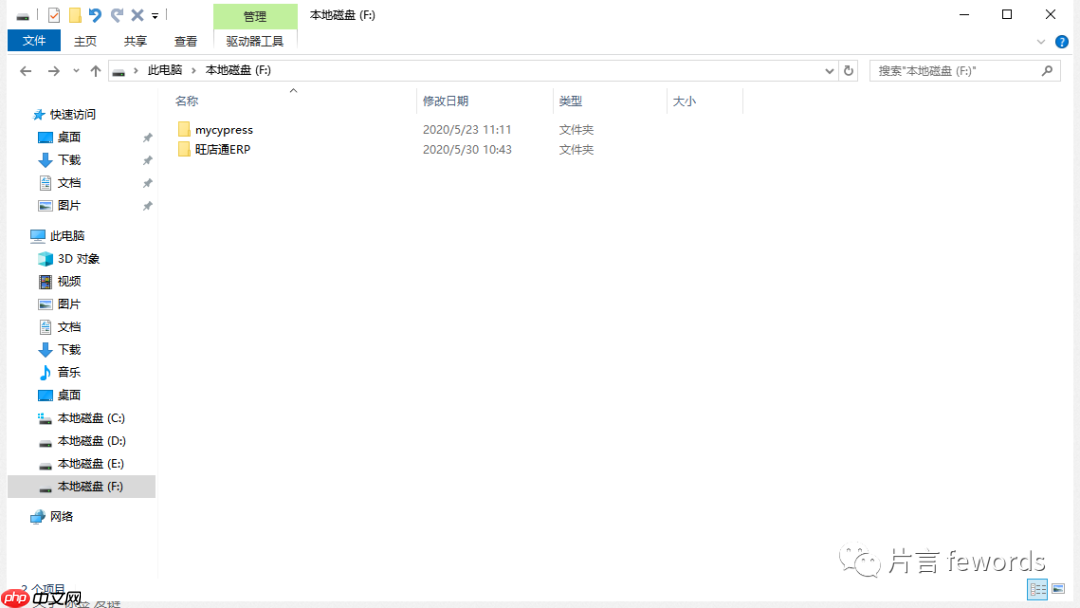This screenshot has width=1080, height=608.
Task: Go forward with the right arrow
Action: pyautogui.click(x=54, y=71)
